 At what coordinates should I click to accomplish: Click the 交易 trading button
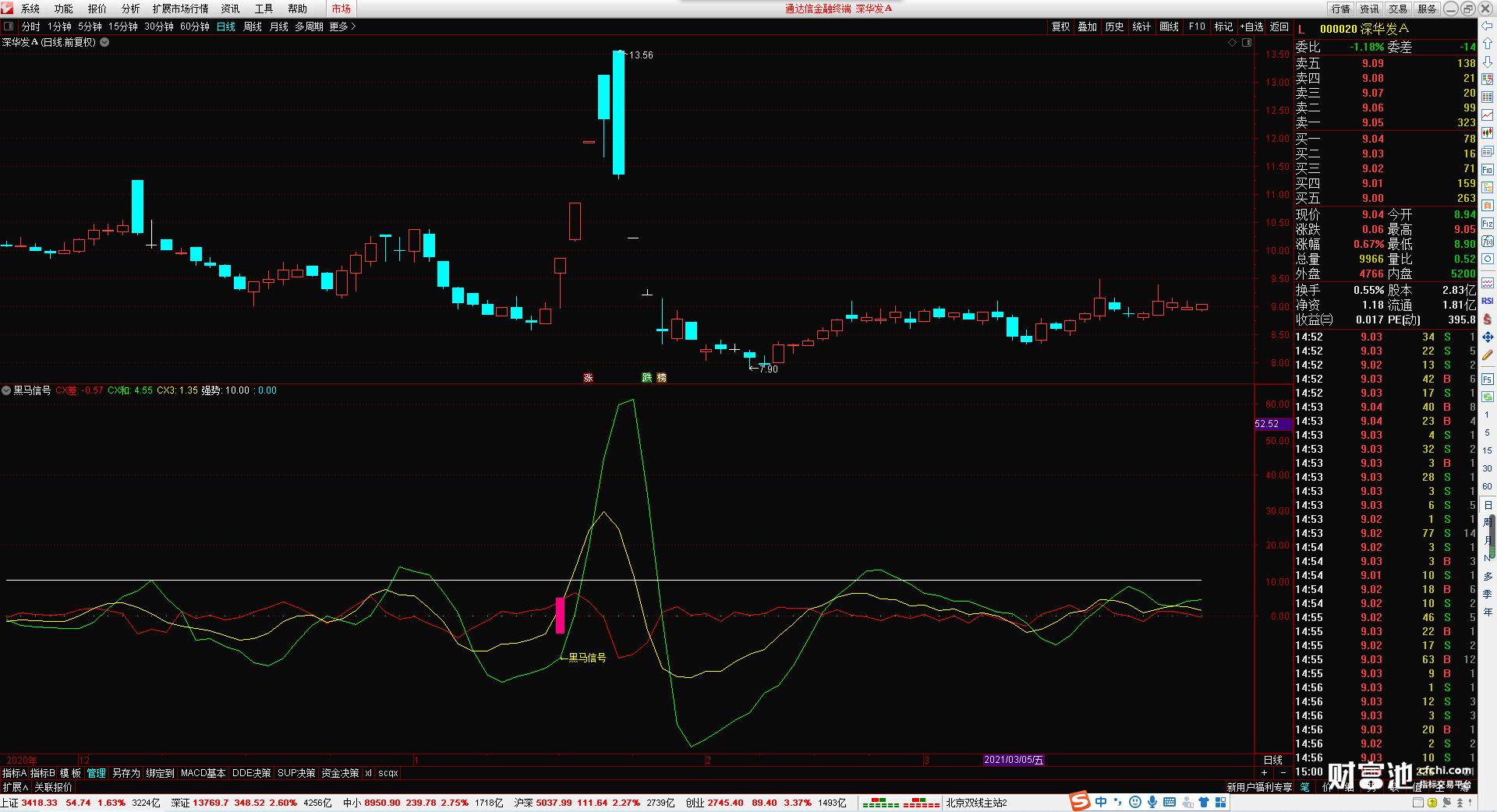[1398, 9]
